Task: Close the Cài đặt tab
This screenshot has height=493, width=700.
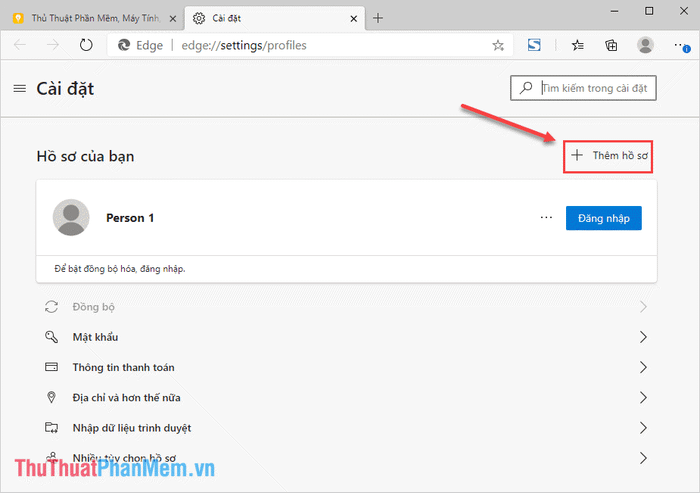Action: (353, 18)
